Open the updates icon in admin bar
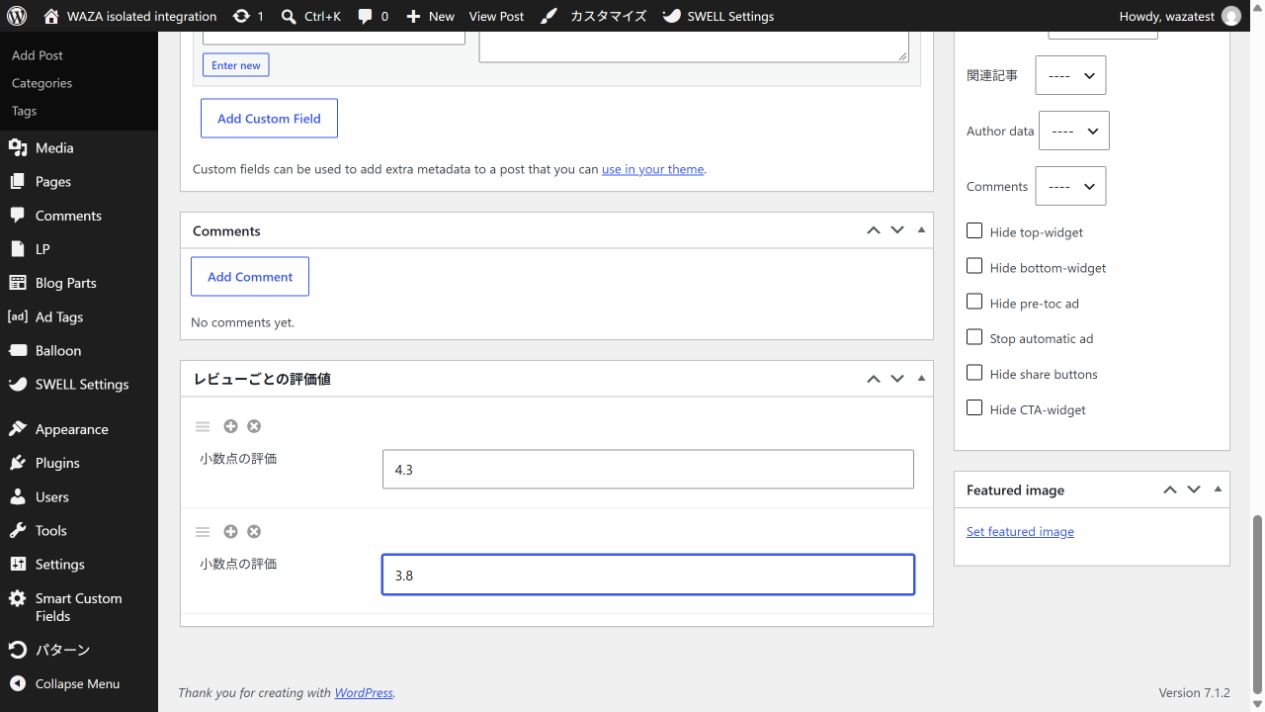The image size is (1265, 712). coord(241,16)
